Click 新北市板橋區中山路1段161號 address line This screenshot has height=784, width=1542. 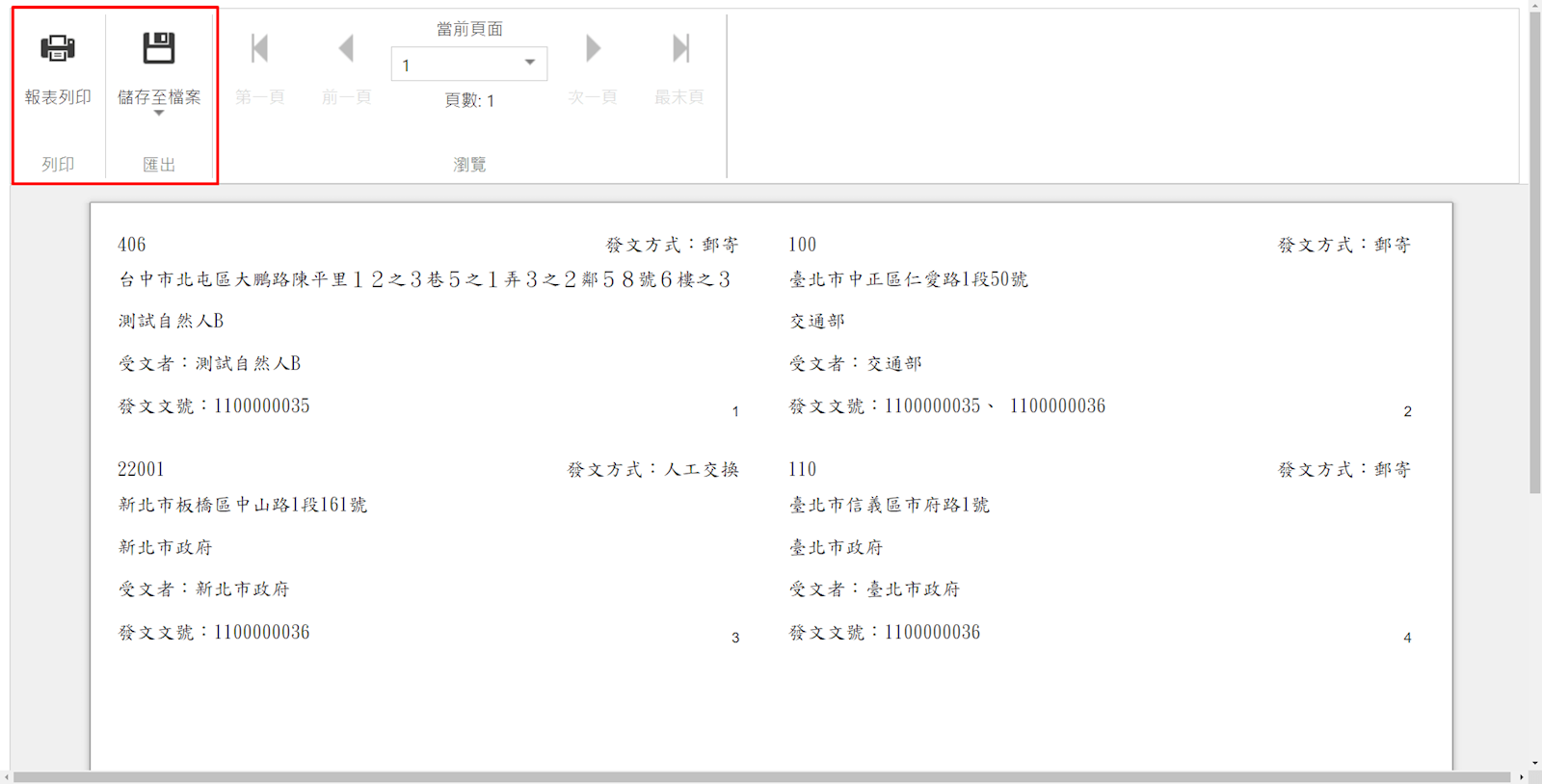[x=243, y=505]
